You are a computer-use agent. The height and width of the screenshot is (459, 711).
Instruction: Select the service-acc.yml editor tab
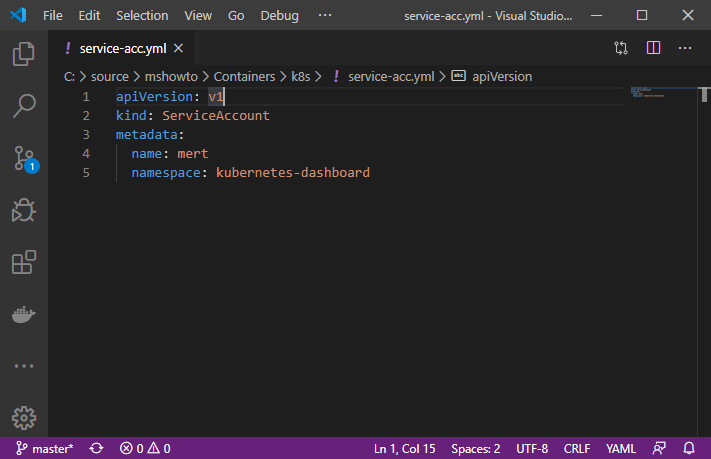tap(122, 48)
